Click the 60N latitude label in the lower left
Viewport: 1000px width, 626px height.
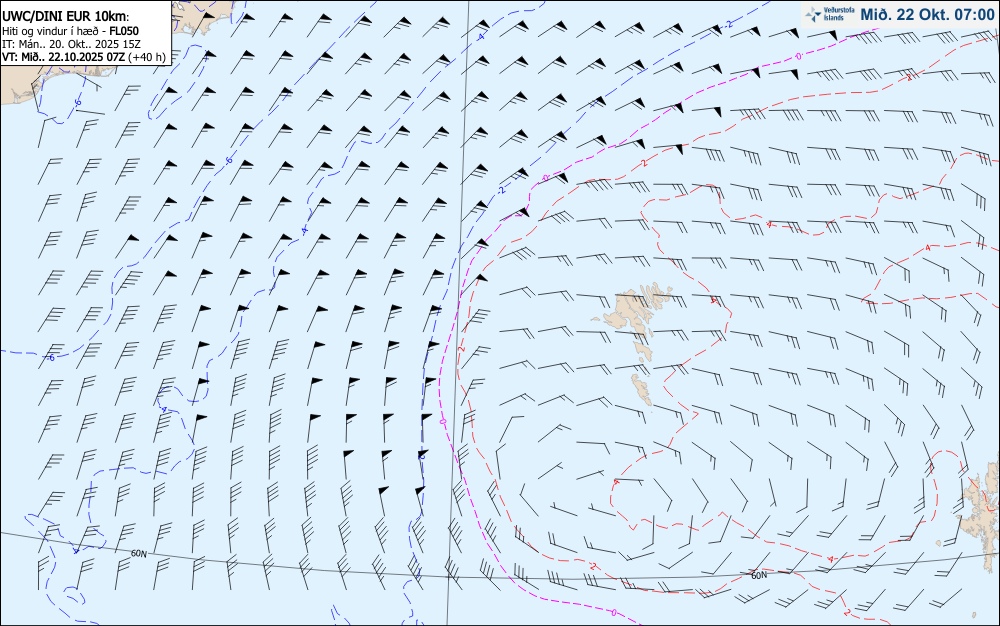pos(138,554)
